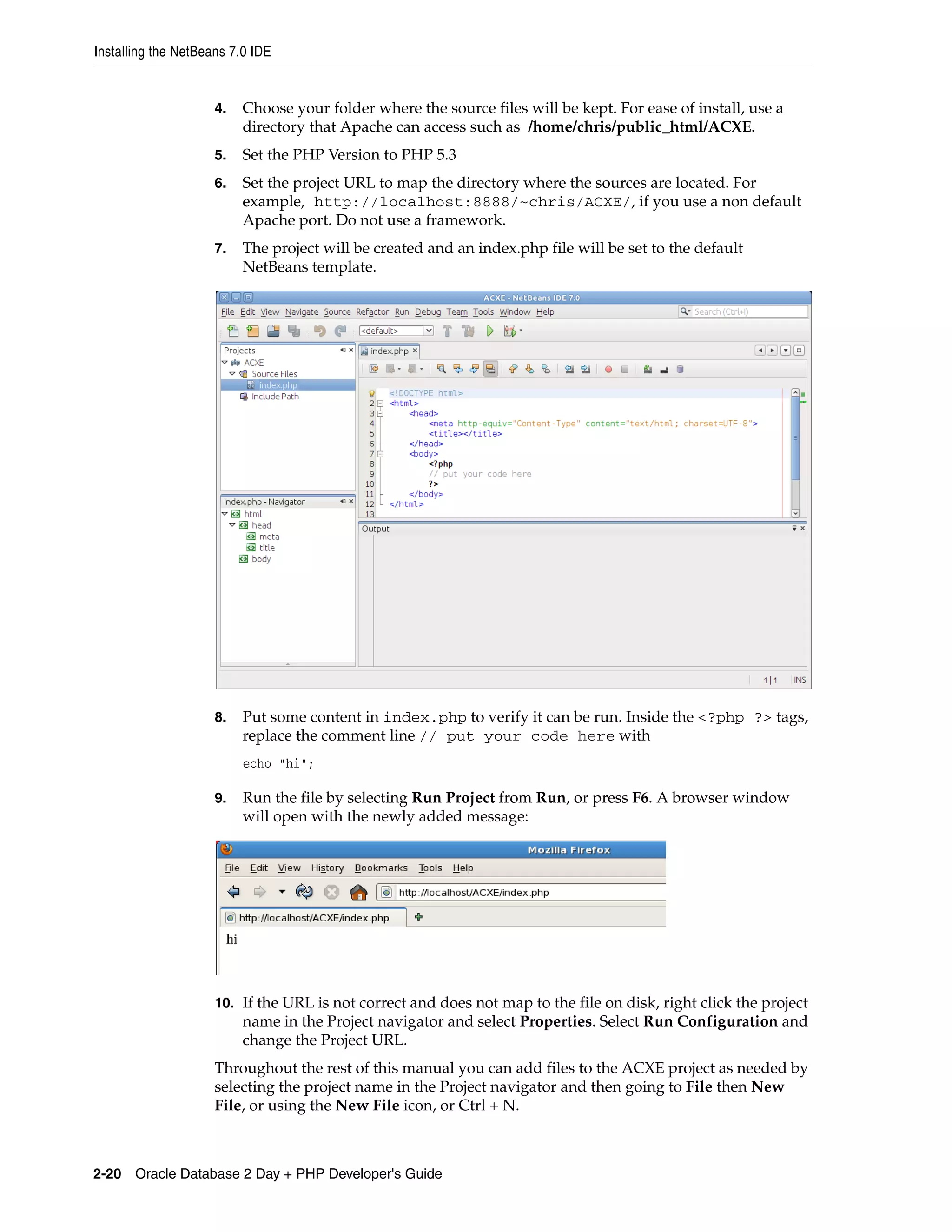Open the Refactor menu in NetBeans
952x1232 pixels.
click(372, 312)
